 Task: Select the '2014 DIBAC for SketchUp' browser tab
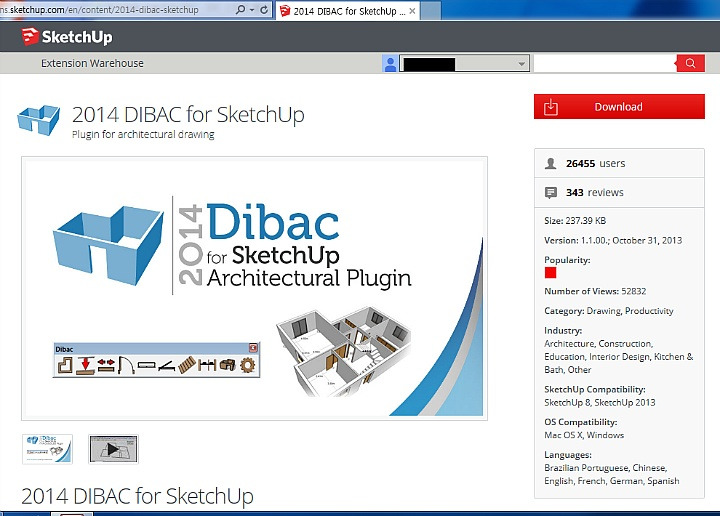point(349,11)
